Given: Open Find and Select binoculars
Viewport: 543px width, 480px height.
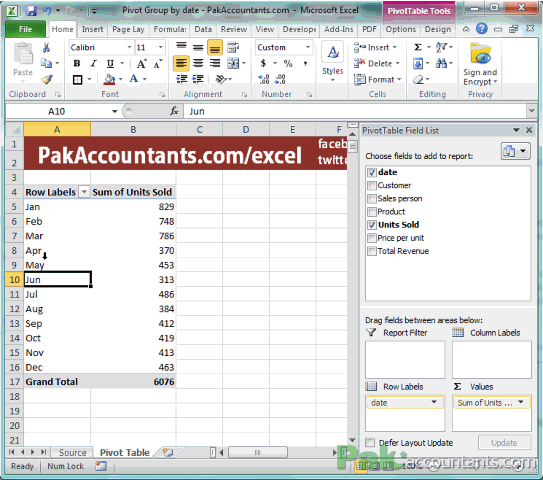Looking at the screenshot, I should point(441,63).
